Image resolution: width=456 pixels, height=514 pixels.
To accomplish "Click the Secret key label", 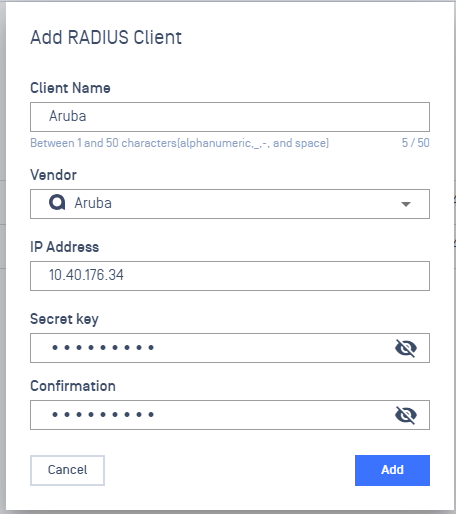I will tap(64, 319).
